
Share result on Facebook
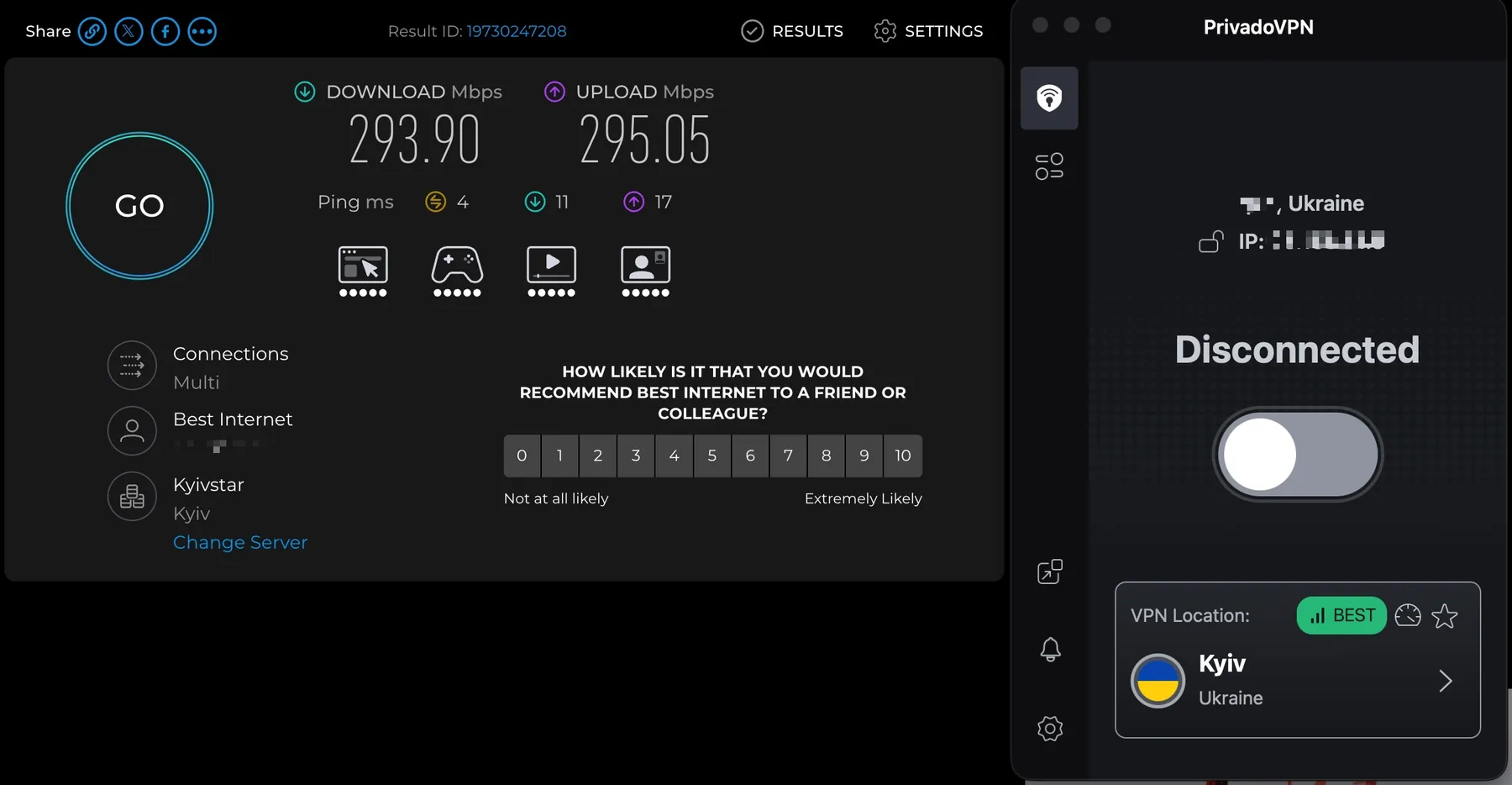pos(165,32)
